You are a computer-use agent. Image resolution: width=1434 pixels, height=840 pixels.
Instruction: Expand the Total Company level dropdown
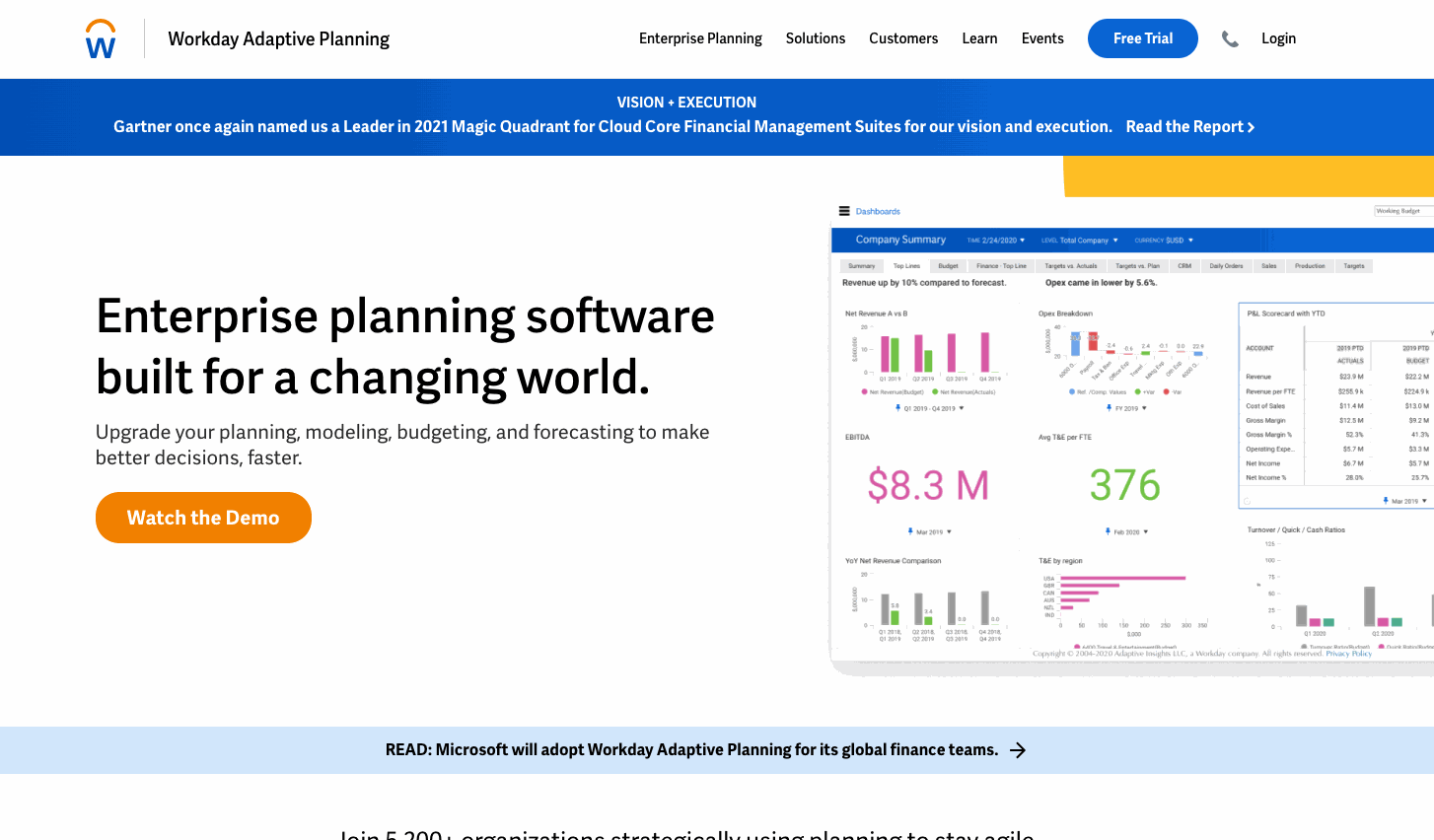1080,240
